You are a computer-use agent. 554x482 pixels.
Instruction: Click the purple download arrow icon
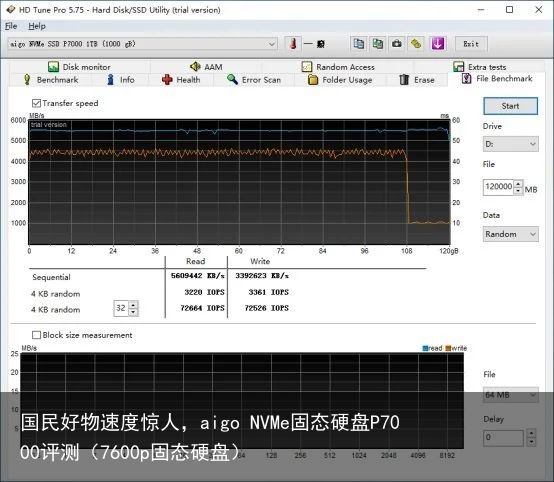(438, 44)
